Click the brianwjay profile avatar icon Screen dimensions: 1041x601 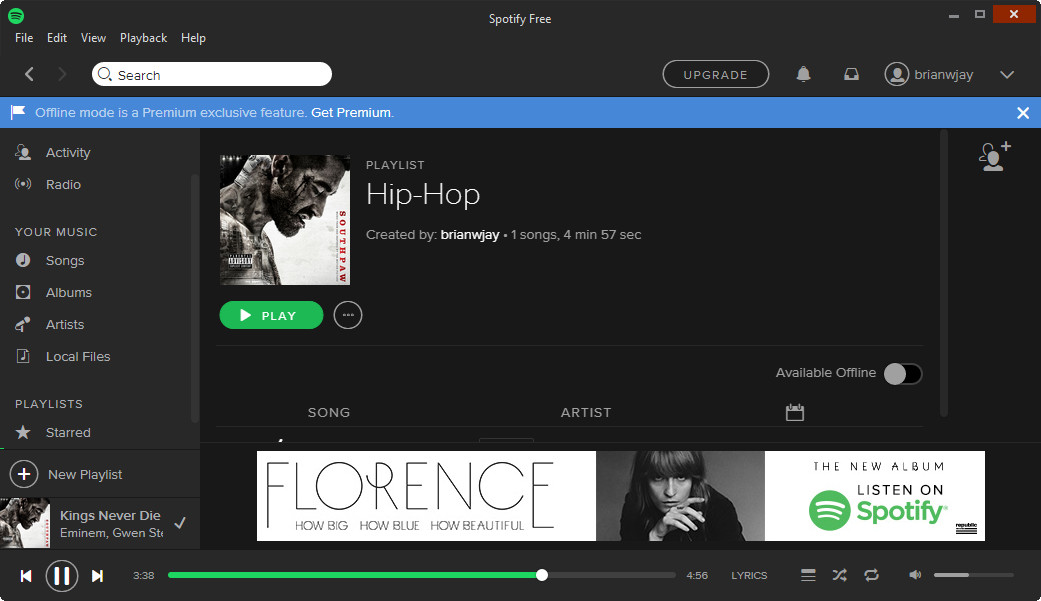coord(896,74)
